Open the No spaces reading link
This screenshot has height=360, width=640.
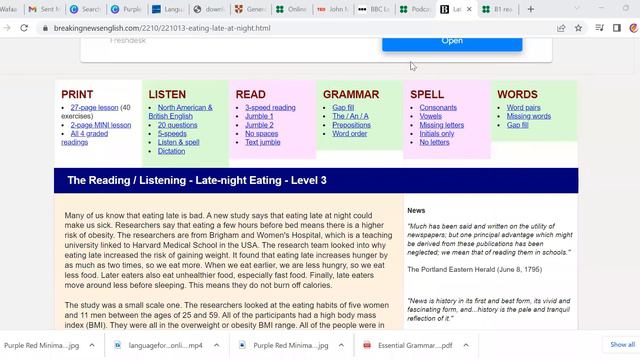pos(262,134)
